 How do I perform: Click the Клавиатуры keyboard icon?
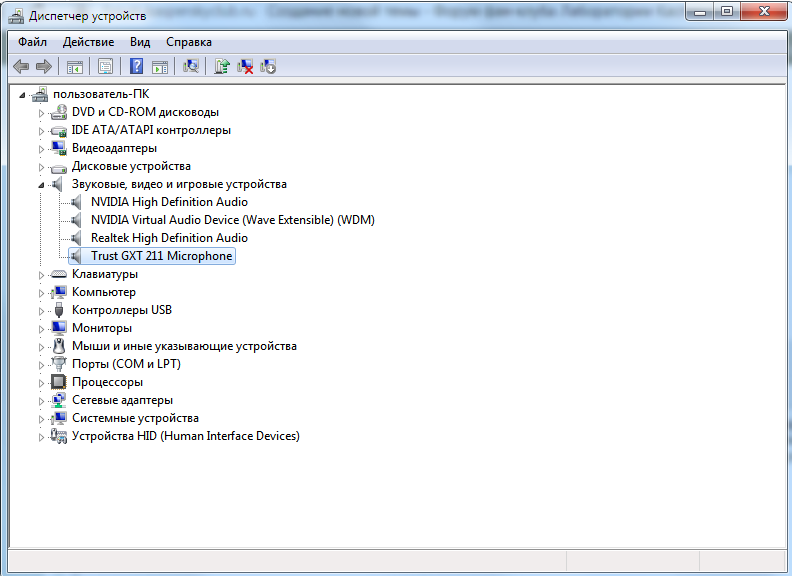(x=59, y=274)
